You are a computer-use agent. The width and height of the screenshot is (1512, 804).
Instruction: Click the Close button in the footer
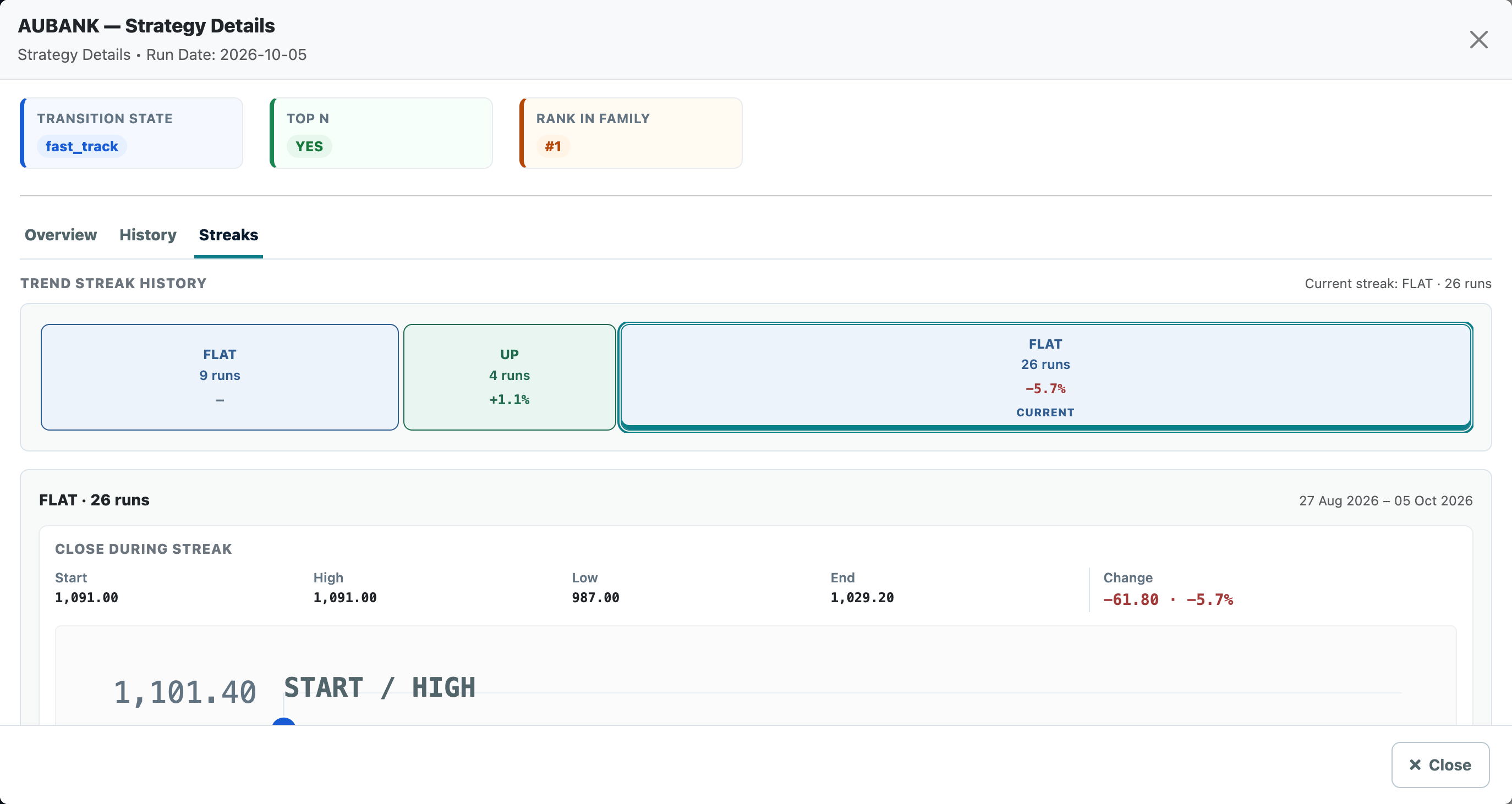(1440, 765)
